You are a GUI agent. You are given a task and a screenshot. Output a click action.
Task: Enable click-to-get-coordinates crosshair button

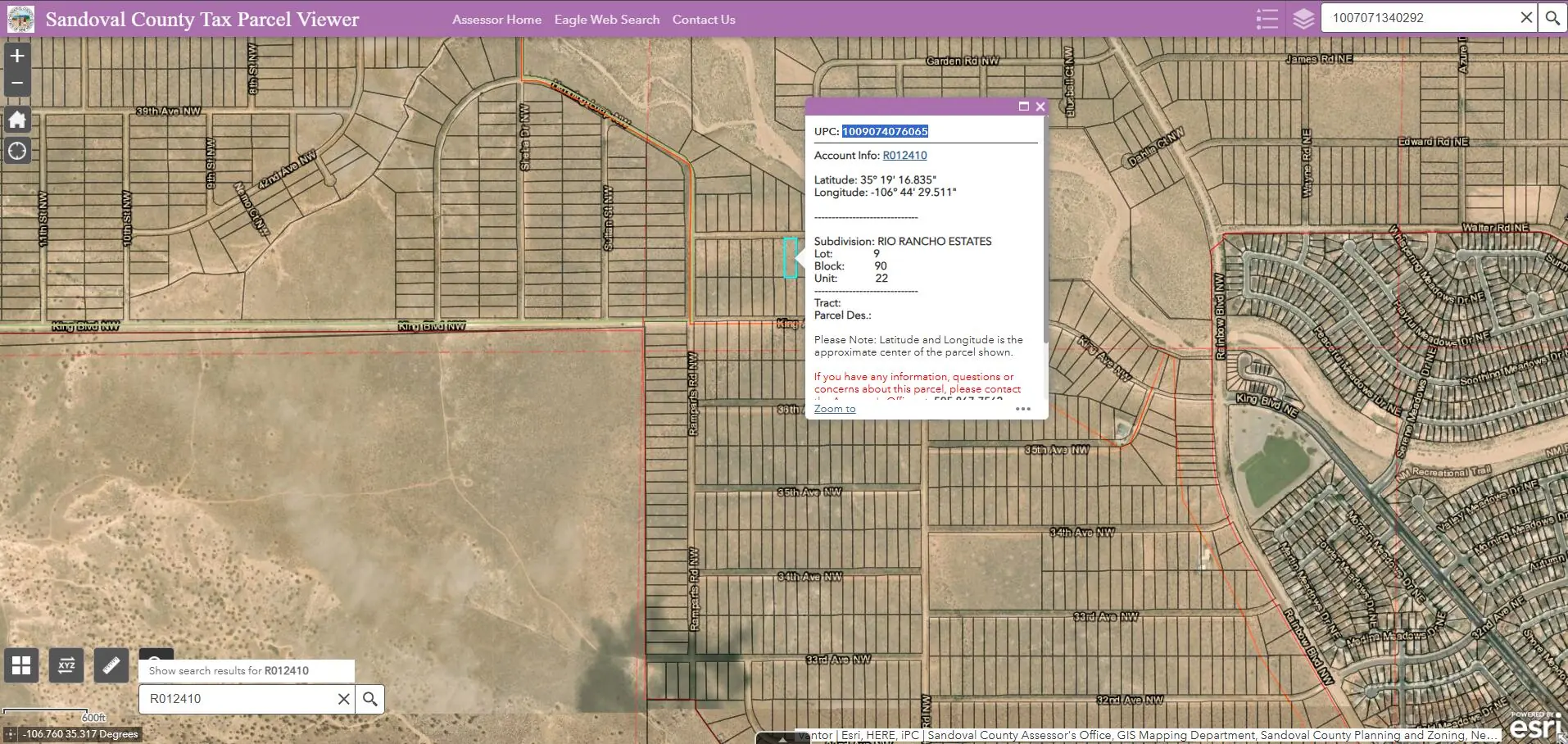[9, 734]
